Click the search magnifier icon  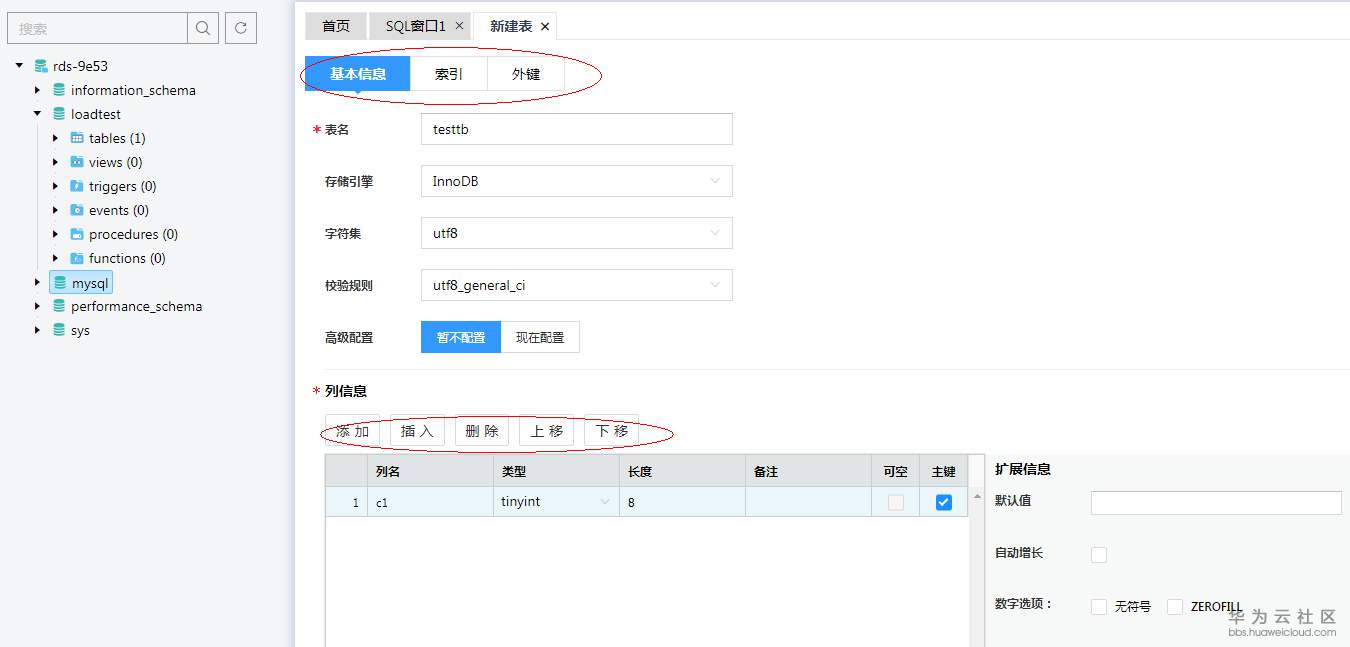(203, 28)
